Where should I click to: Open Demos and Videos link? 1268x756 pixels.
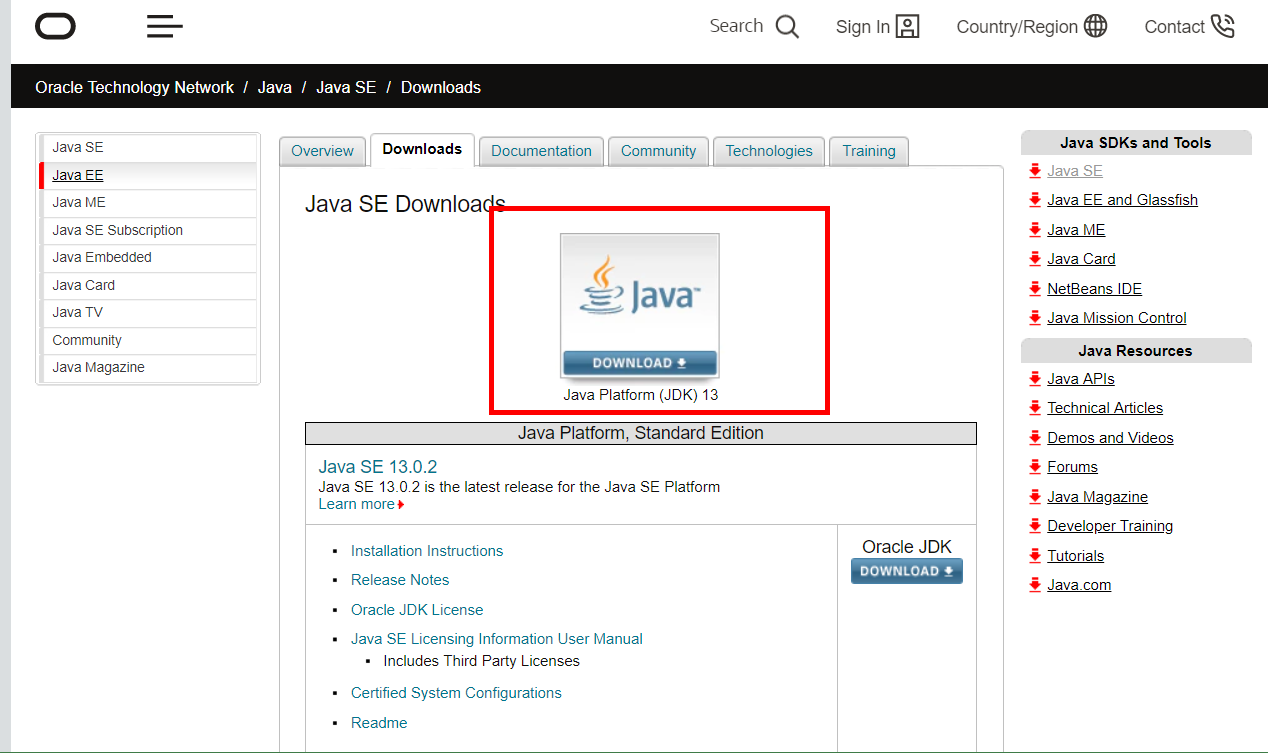[x=1110, y=438]
